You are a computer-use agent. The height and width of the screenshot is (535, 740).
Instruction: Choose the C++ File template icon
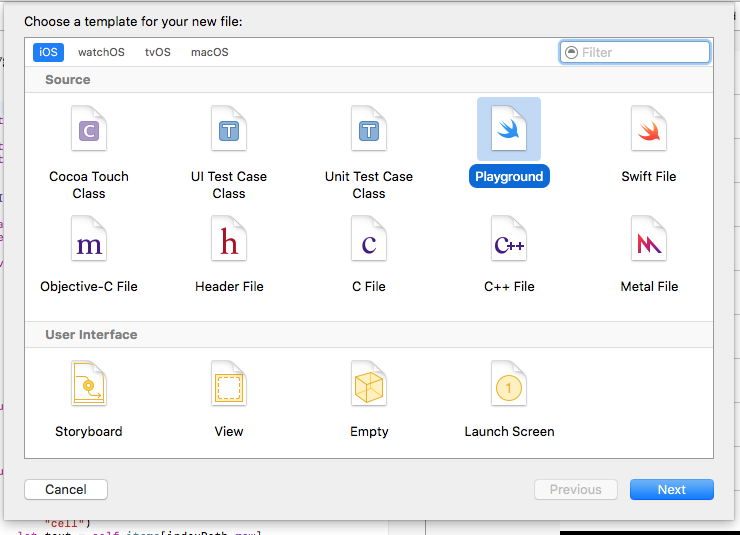509,240
